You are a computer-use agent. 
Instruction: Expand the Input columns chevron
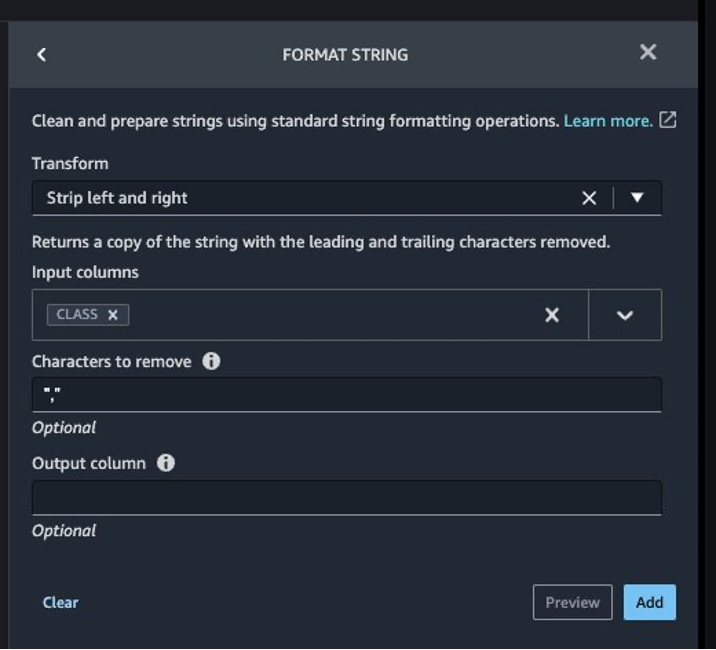pyautogui.click(x=625, y=315)
